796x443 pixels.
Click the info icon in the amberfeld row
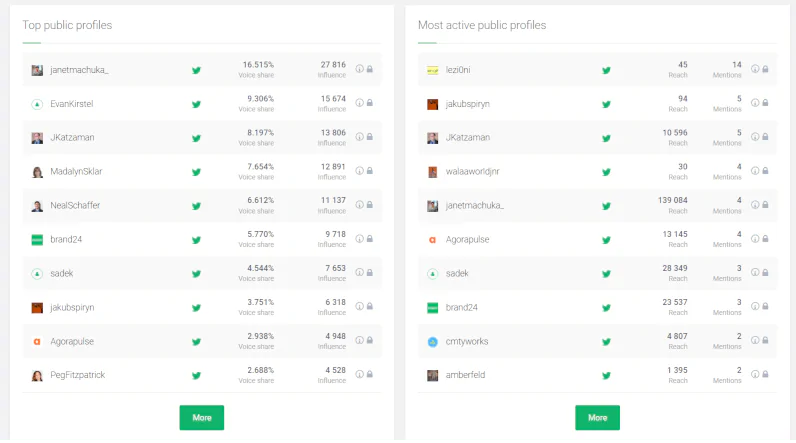(755, 375)
